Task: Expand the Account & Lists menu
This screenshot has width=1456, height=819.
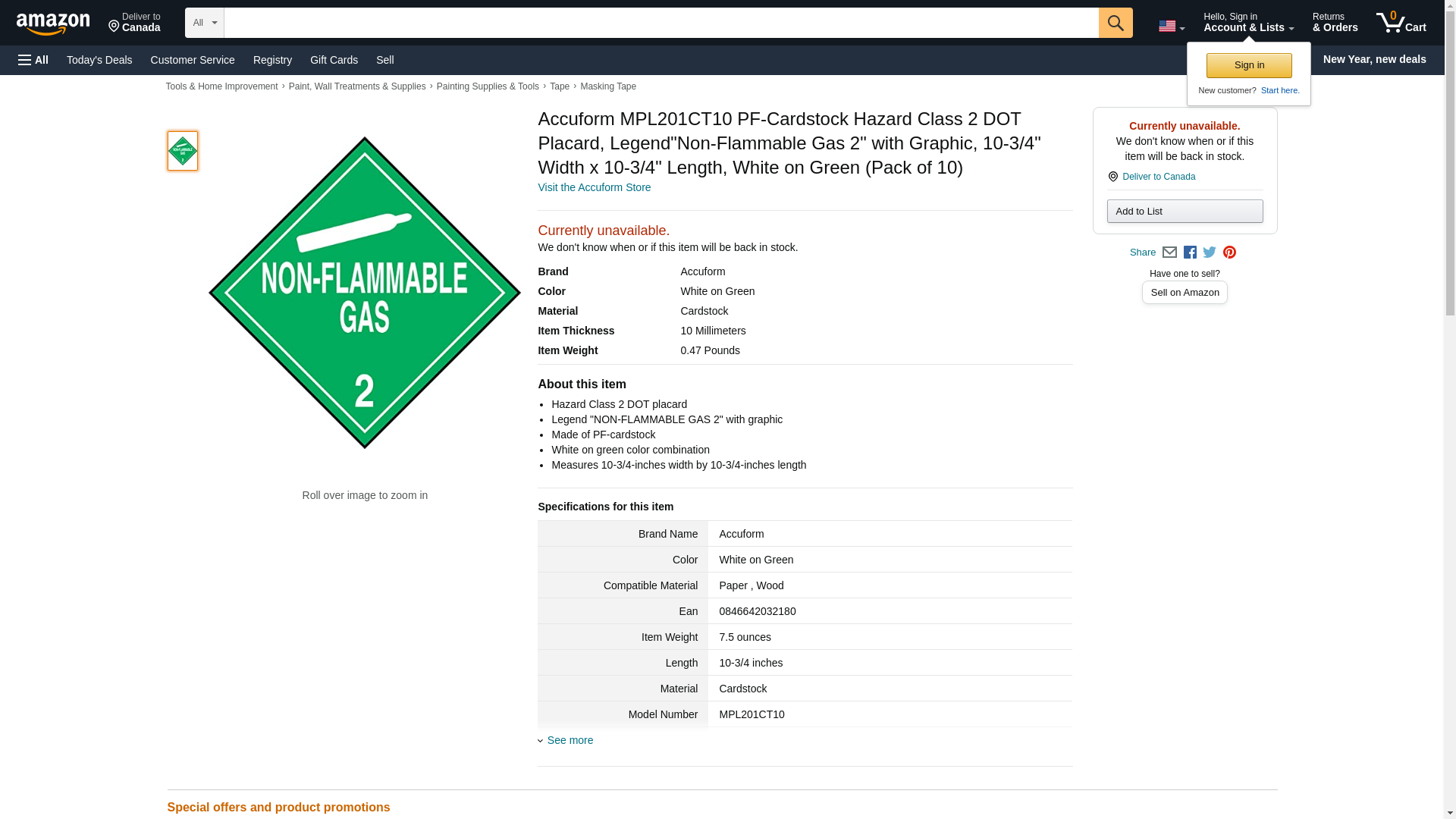Action: pos(1247,23)
